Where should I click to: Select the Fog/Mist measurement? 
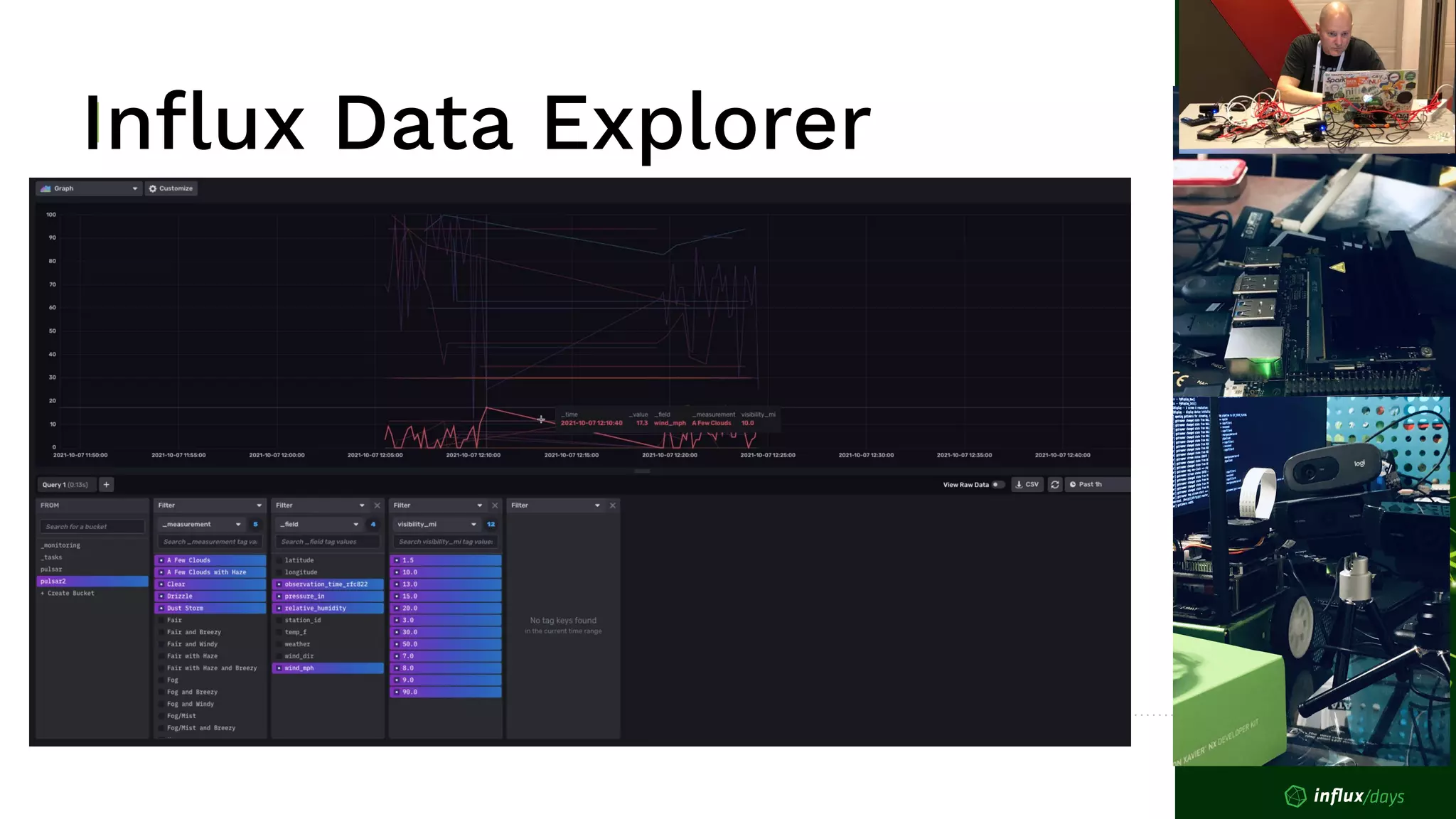pyautogui.click(x=210, y=717)
